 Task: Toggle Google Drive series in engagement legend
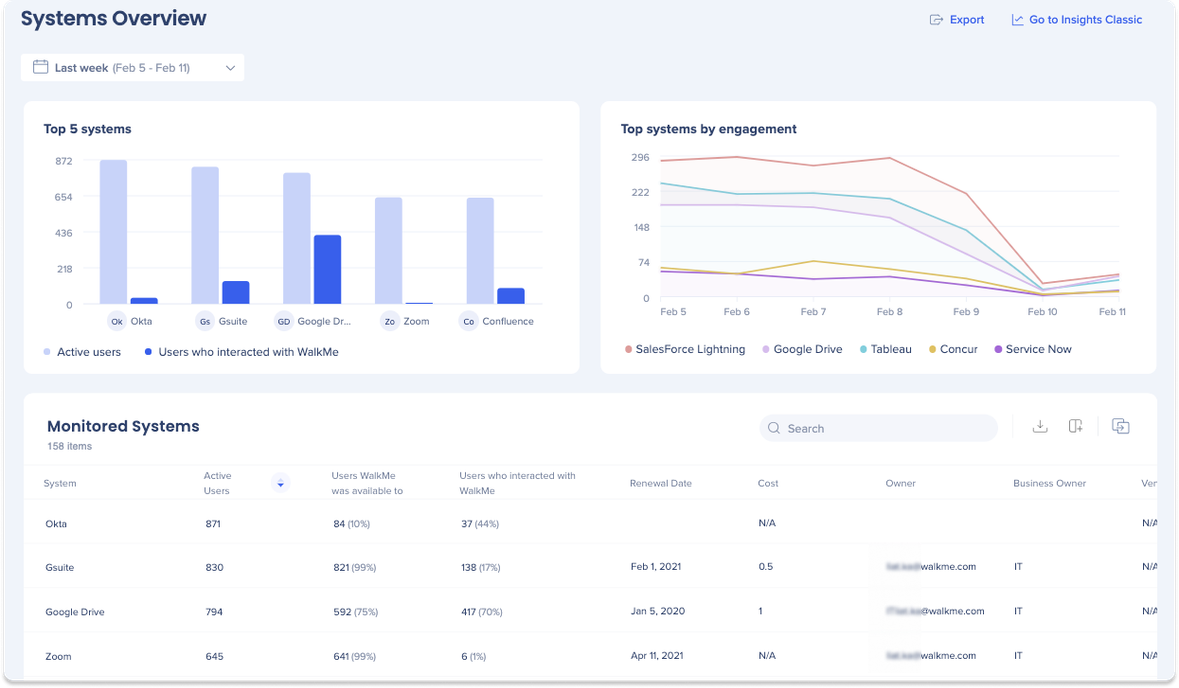click(802, 349)
